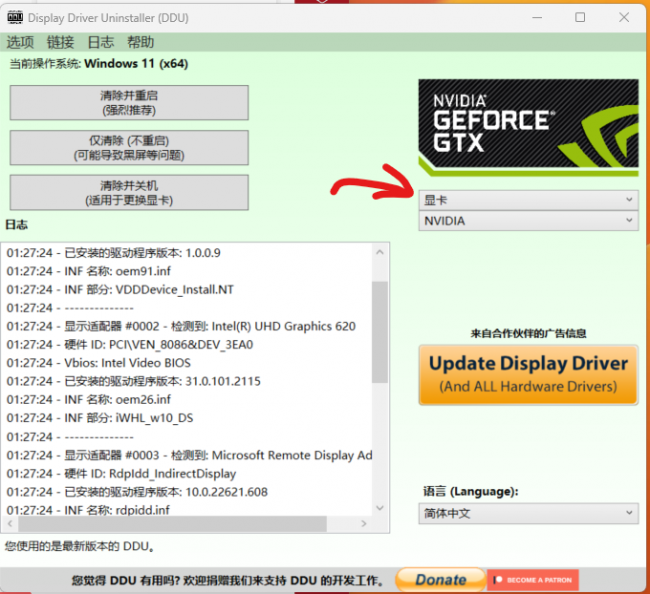Click Update Display Driver ad button
The height and width of the screenshot is (594, 650).
(x=528, y=375)
